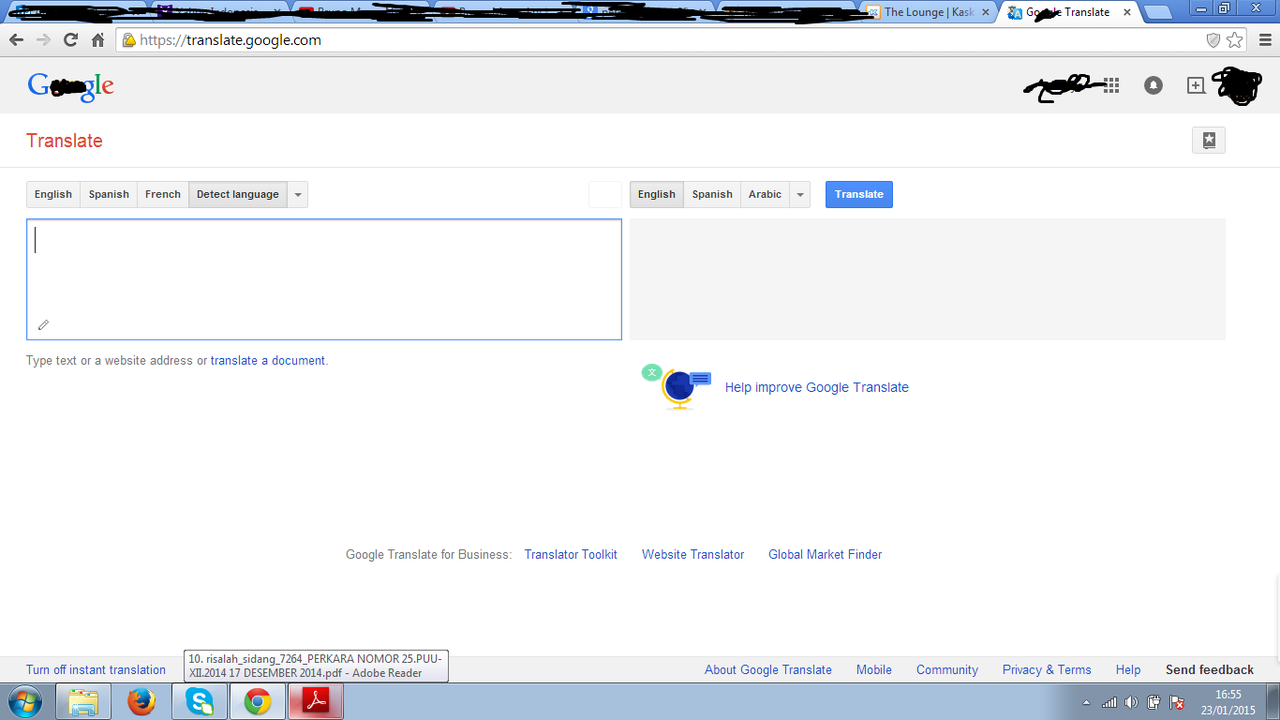The height and width of the screenshot is (720, 1280).
Task: Expand the source language dropdown arrow
Action: (298, 194)
